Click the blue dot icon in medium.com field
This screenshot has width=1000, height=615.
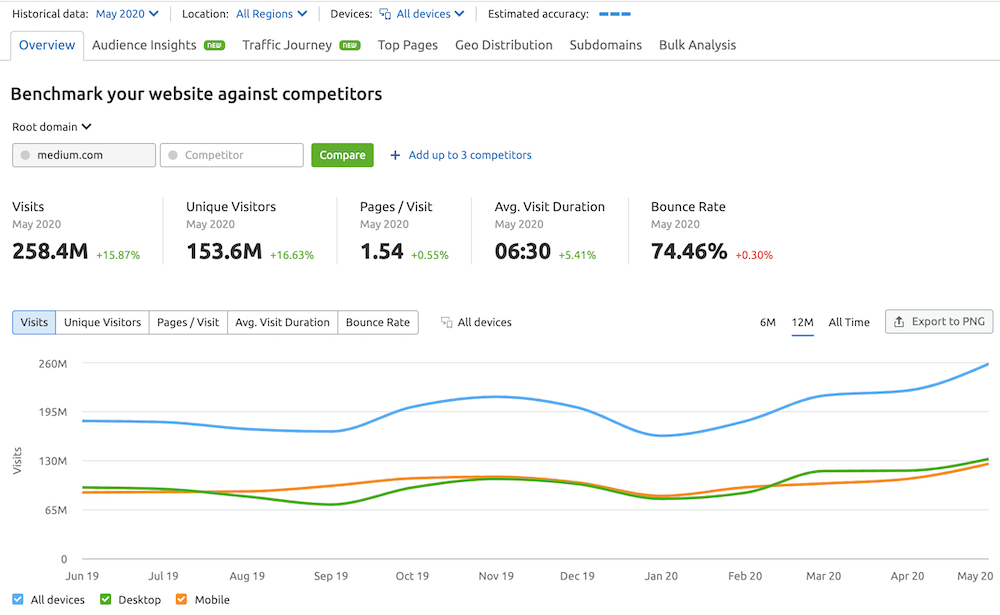click(x=24, y=155)
